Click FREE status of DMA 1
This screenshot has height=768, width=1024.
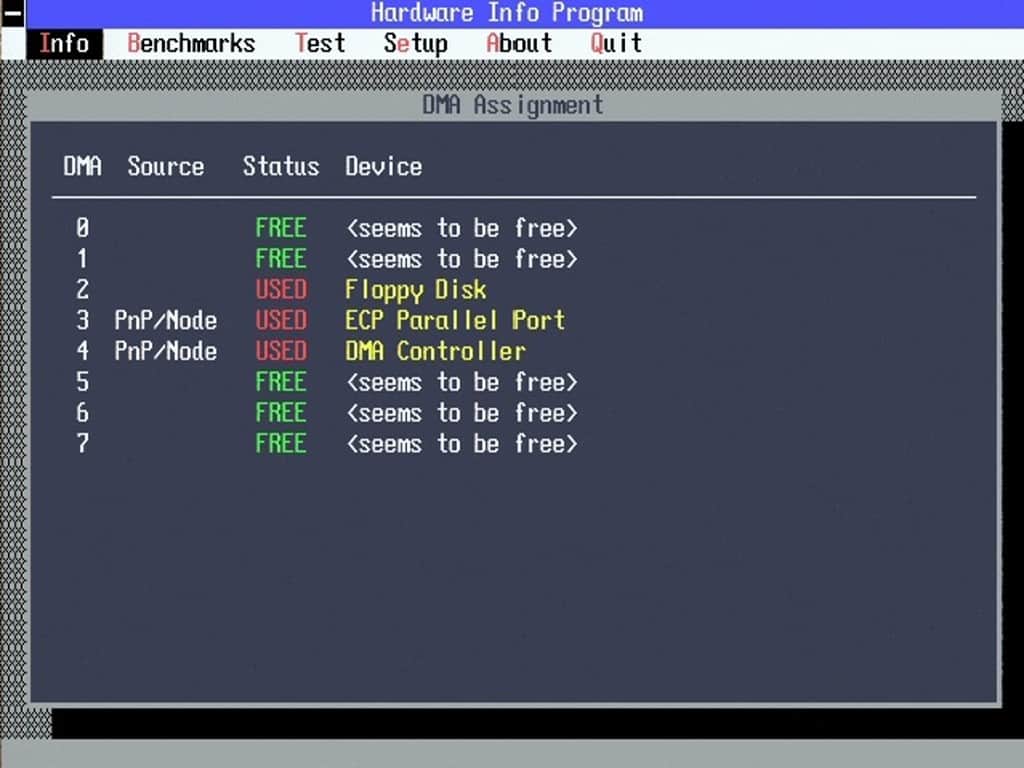(x=281, y=259)
